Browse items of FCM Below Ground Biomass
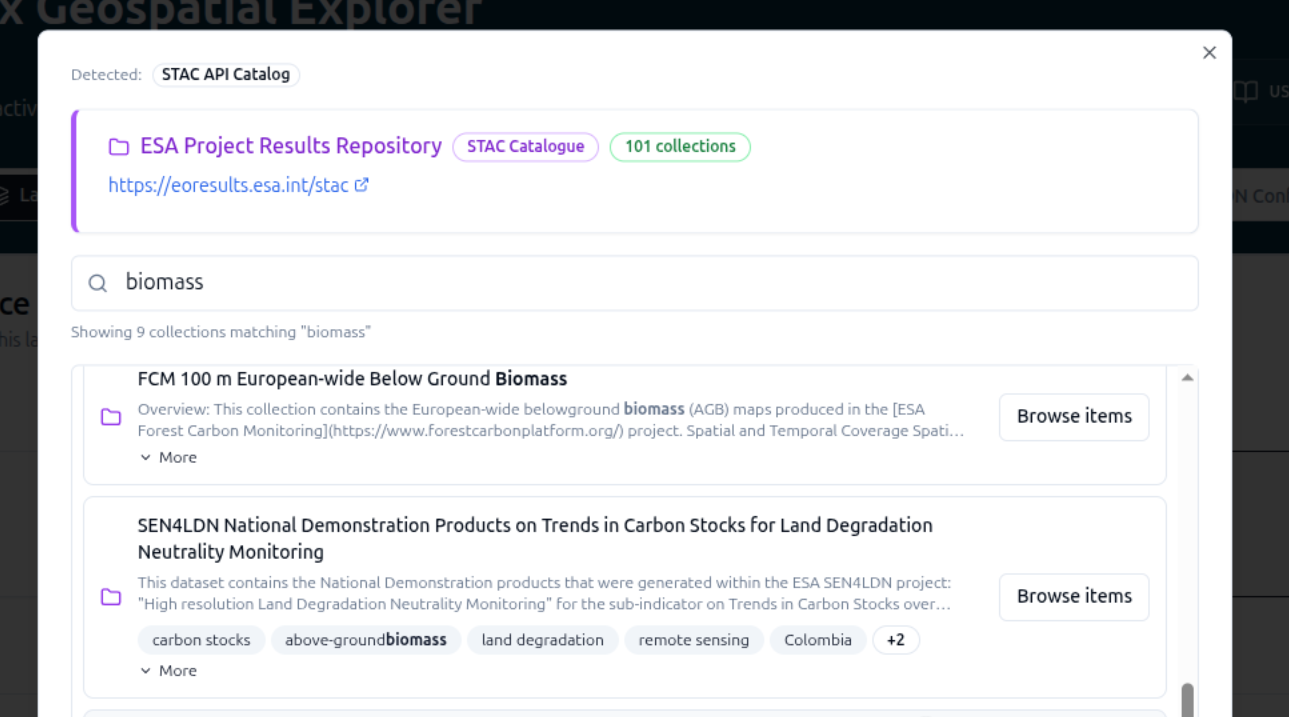Screen dimensions: 1289x717 click(1074, 417)
